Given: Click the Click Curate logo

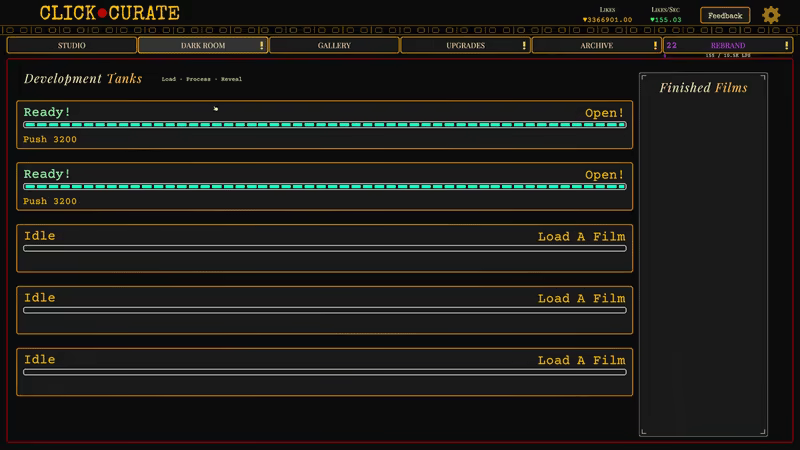Looking at the screenshot, I should (110, 13).
